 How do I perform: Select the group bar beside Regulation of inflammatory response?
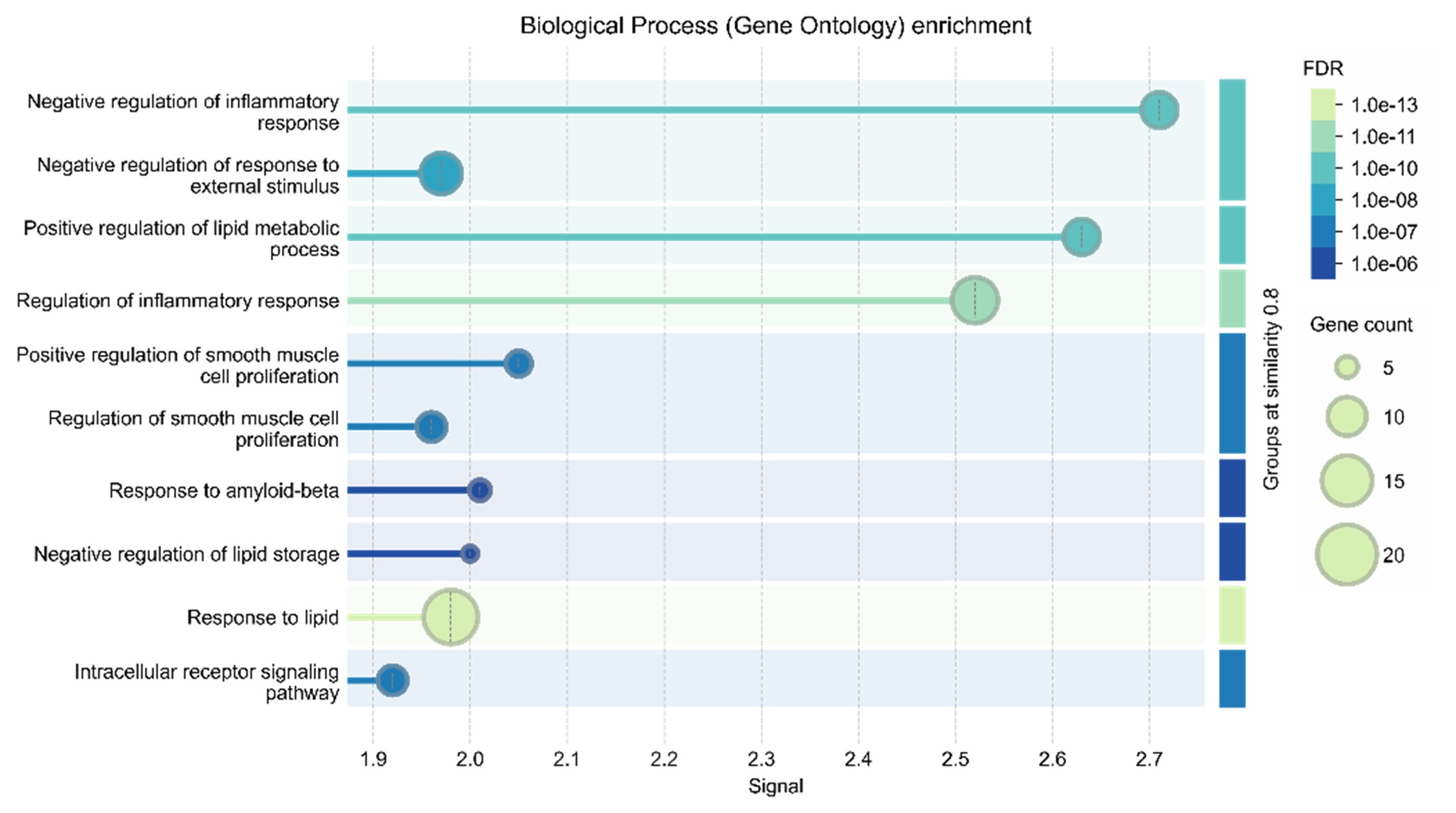click(x=1232, y=299)
